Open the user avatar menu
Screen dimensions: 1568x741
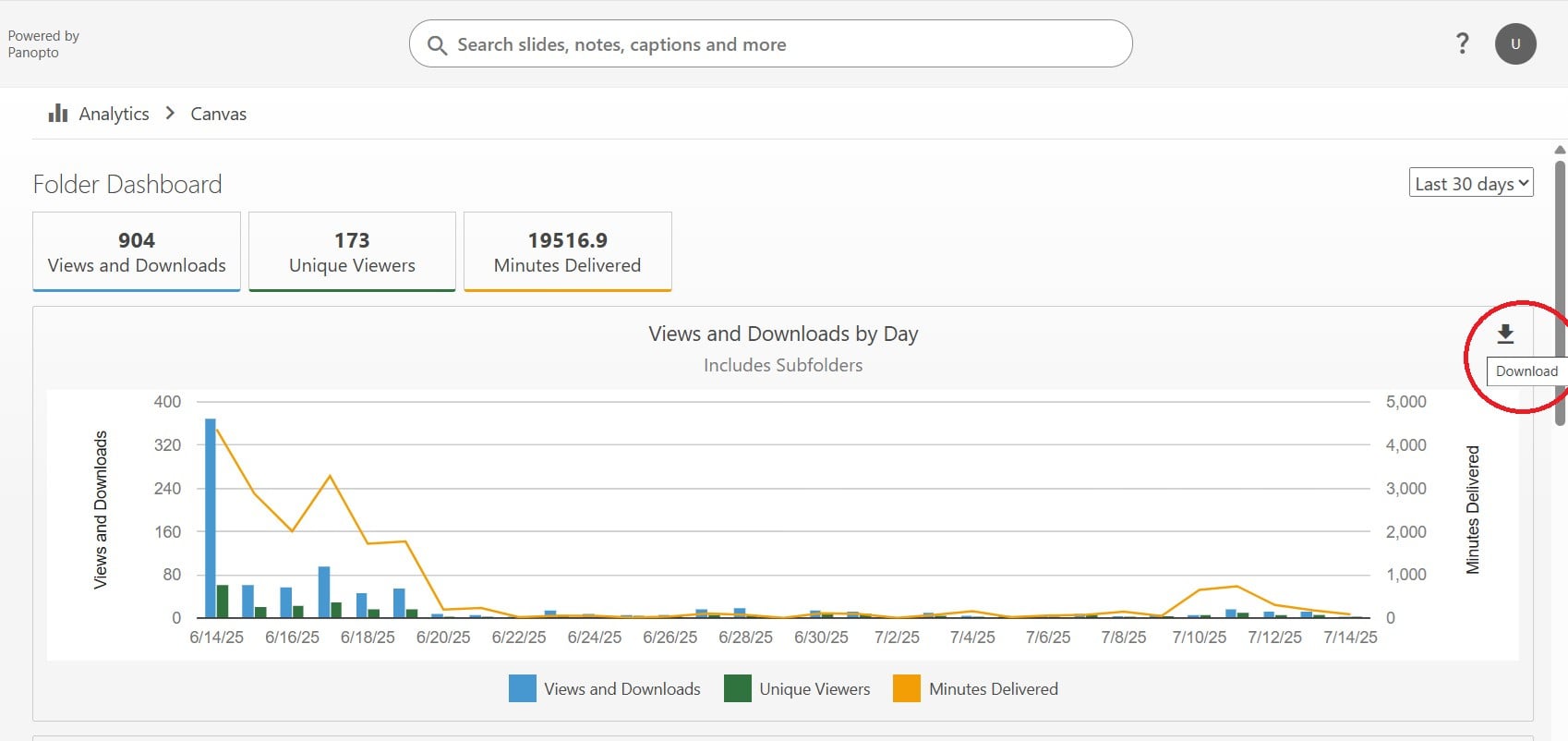click(x=1515, y=43)
